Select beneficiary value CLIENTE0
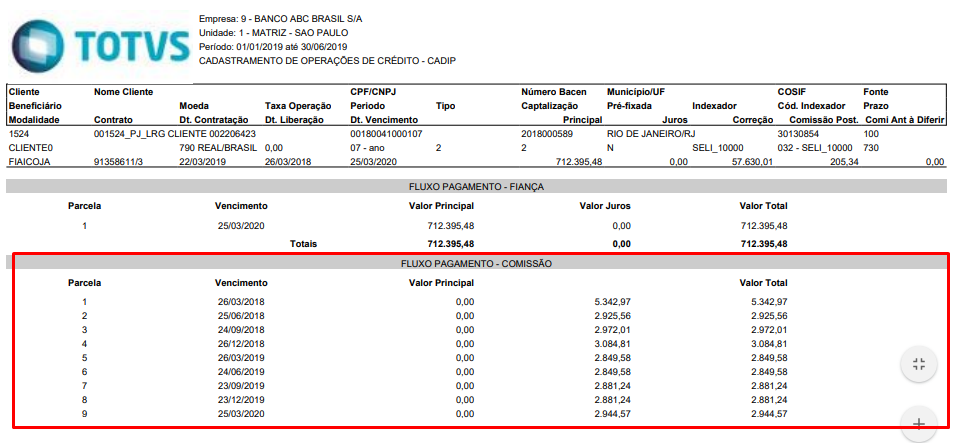 28,147
